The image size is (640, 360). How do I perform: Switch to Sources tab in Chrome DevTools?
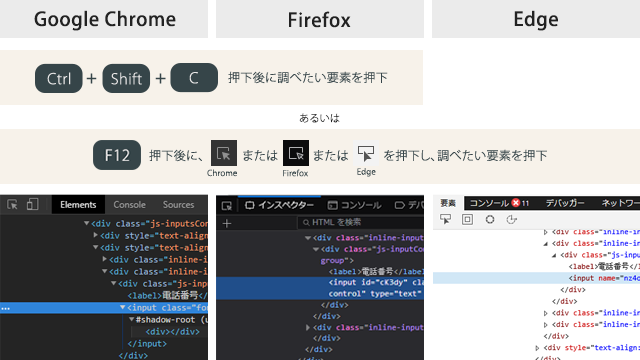(x=178, y=204)
